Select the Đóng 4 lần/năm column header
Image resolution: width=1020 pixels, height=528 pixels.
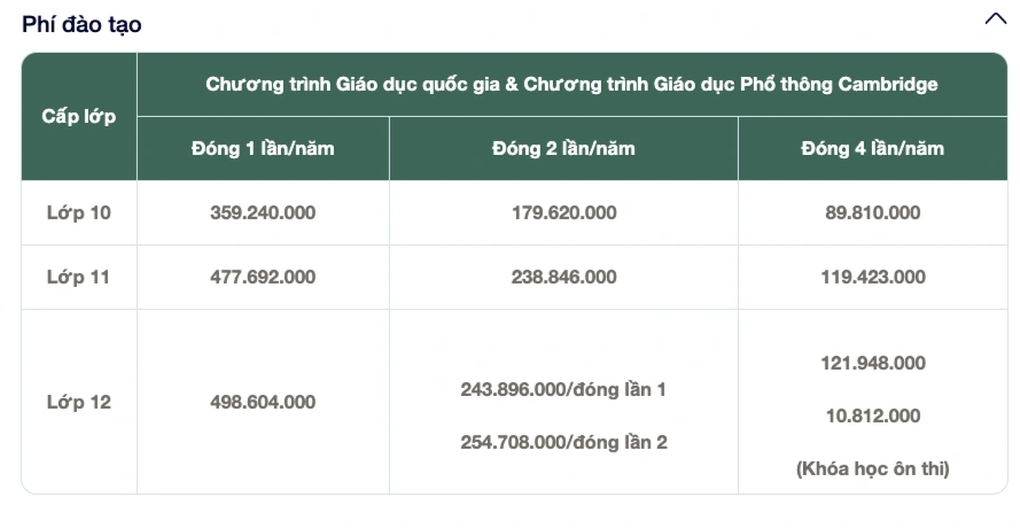(873, 149)
